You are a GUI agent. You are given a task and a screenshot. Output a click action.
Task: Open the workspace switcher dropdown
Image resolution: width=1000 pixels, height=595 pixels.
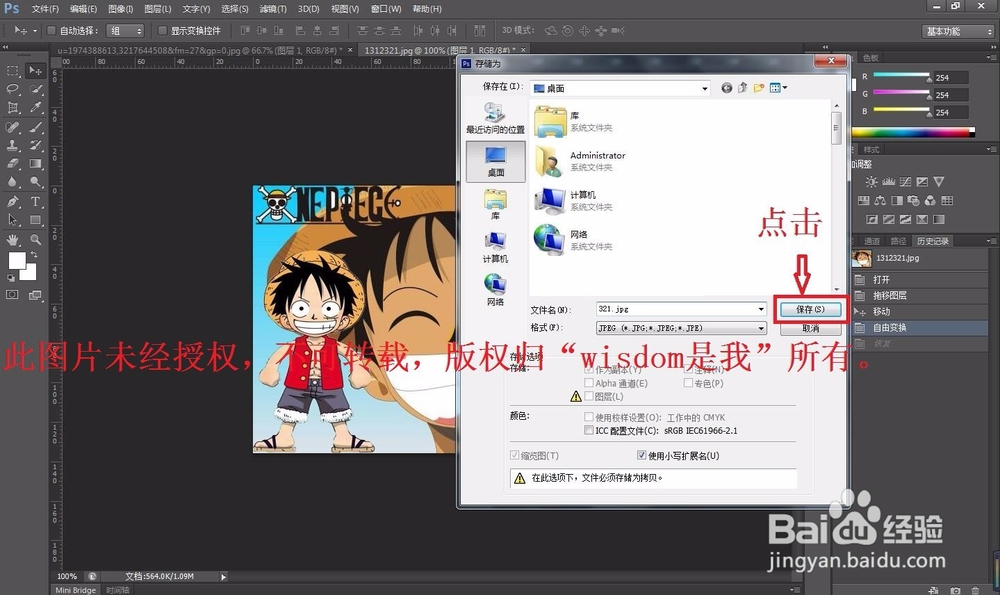click(x=959, y=31)
